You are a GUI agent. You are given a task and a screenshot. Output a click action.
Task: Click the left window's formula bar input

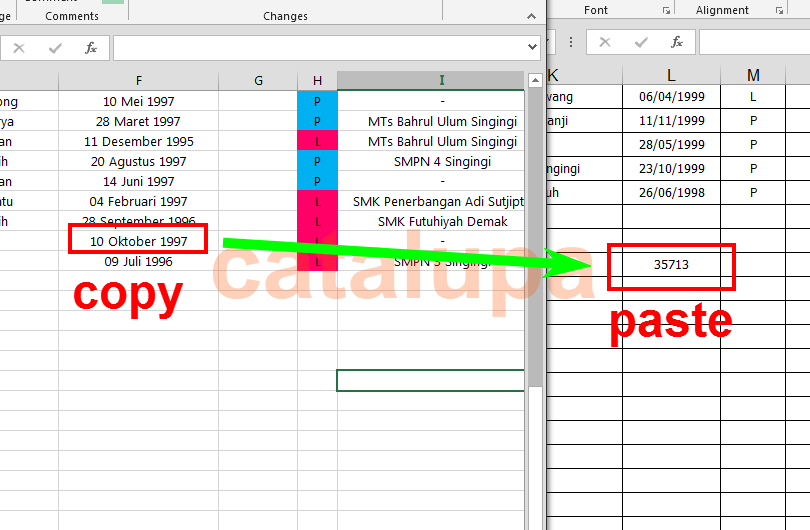320,48
